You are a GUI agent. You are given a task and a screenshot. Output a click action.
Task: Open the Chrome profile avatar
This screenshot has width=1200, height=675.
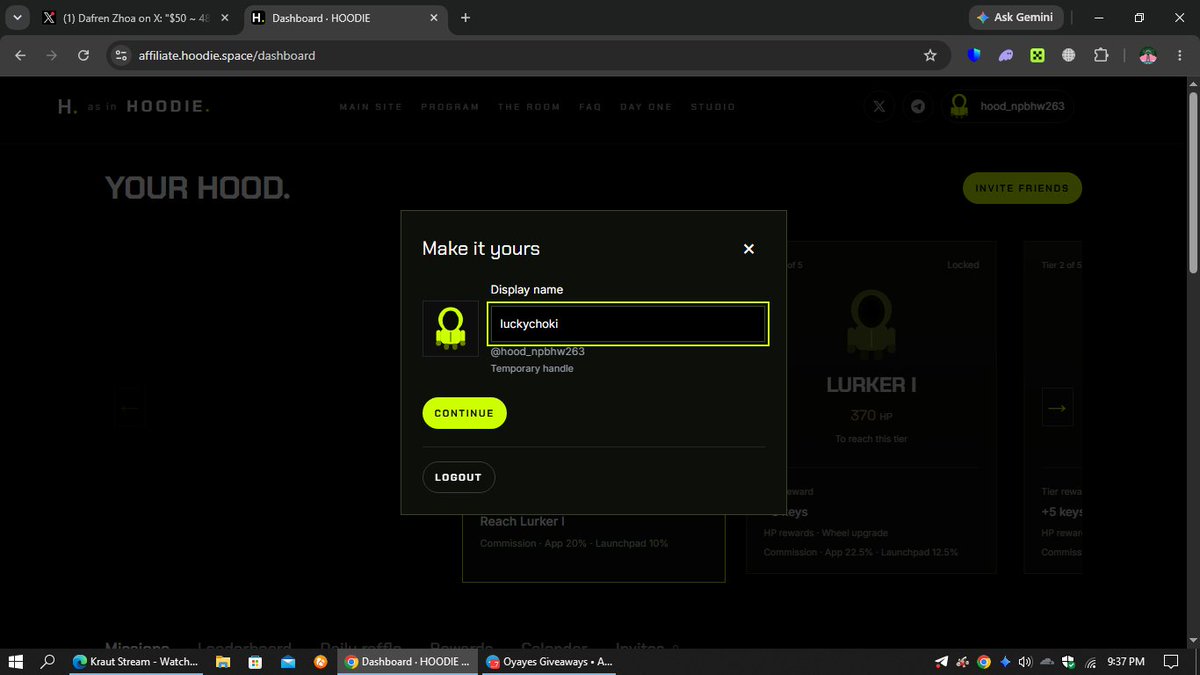(x=1148, y=55)
